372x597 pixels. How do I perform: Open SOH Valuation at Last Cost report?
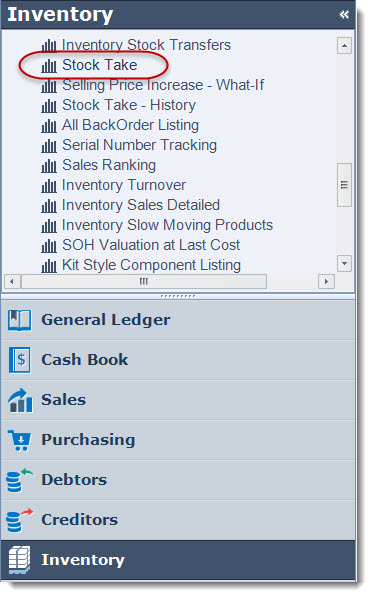click(151, 245)
